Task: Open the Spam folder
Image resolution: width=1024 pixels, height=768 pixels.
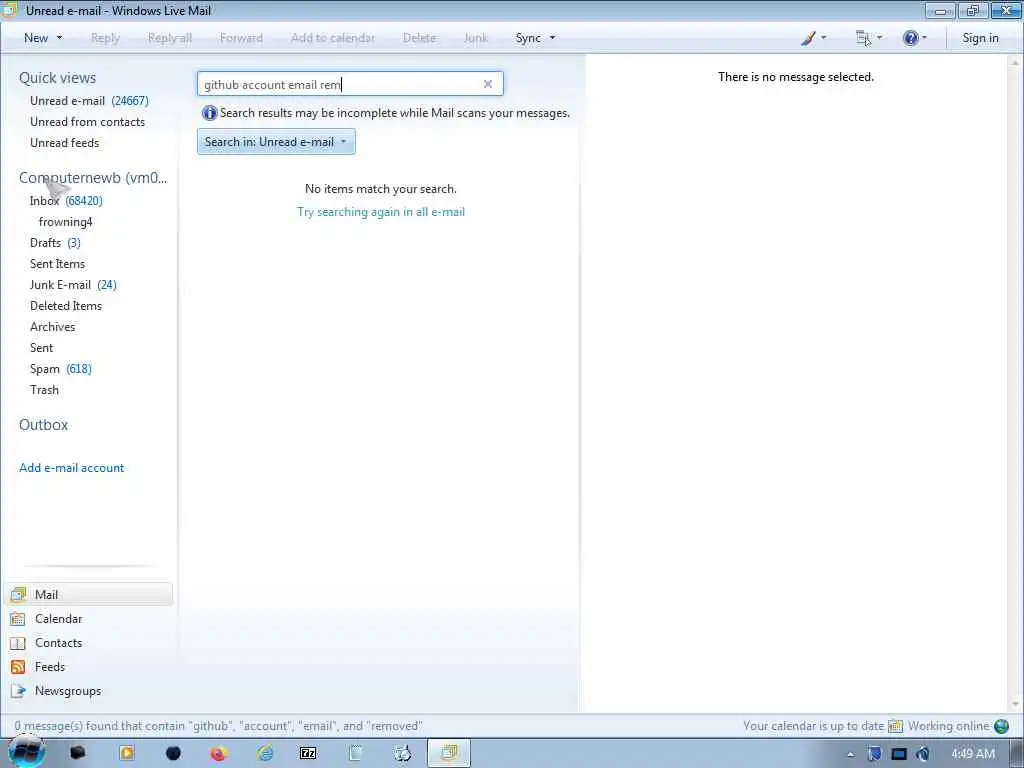Action: click(x=61, y=369)
